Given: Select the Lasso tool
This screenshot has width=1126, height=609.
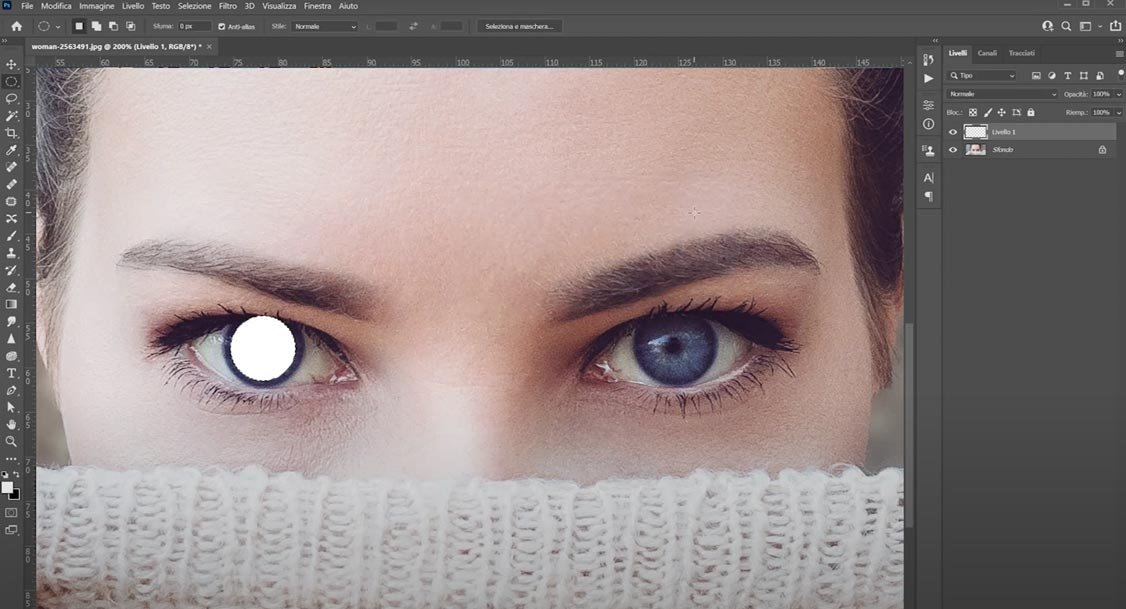Looking at the screenshot, I should point(11,98).
